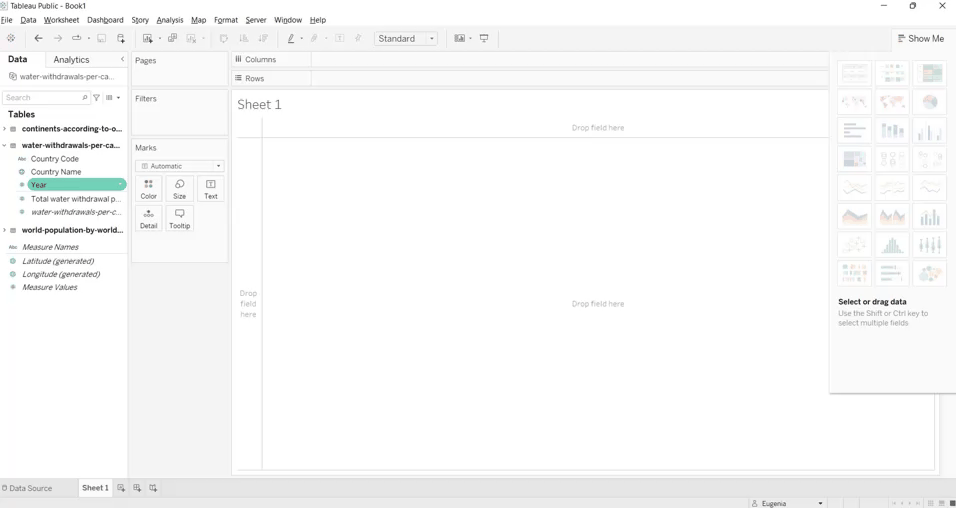Switch to the Analytics tab
This screenshot has width=956, height=508.
pos(71,60)
